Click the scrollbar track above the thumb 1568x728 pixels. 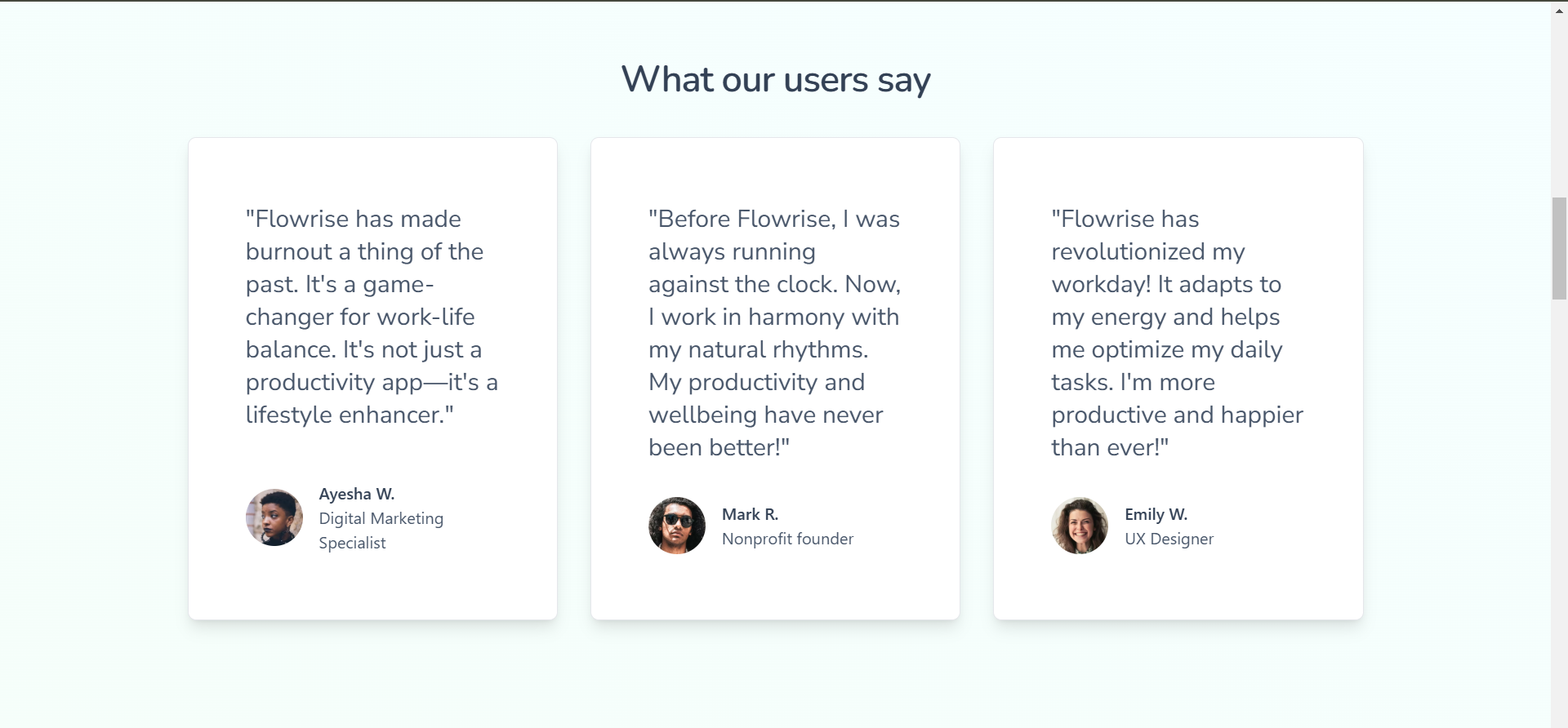point(1559,98)
